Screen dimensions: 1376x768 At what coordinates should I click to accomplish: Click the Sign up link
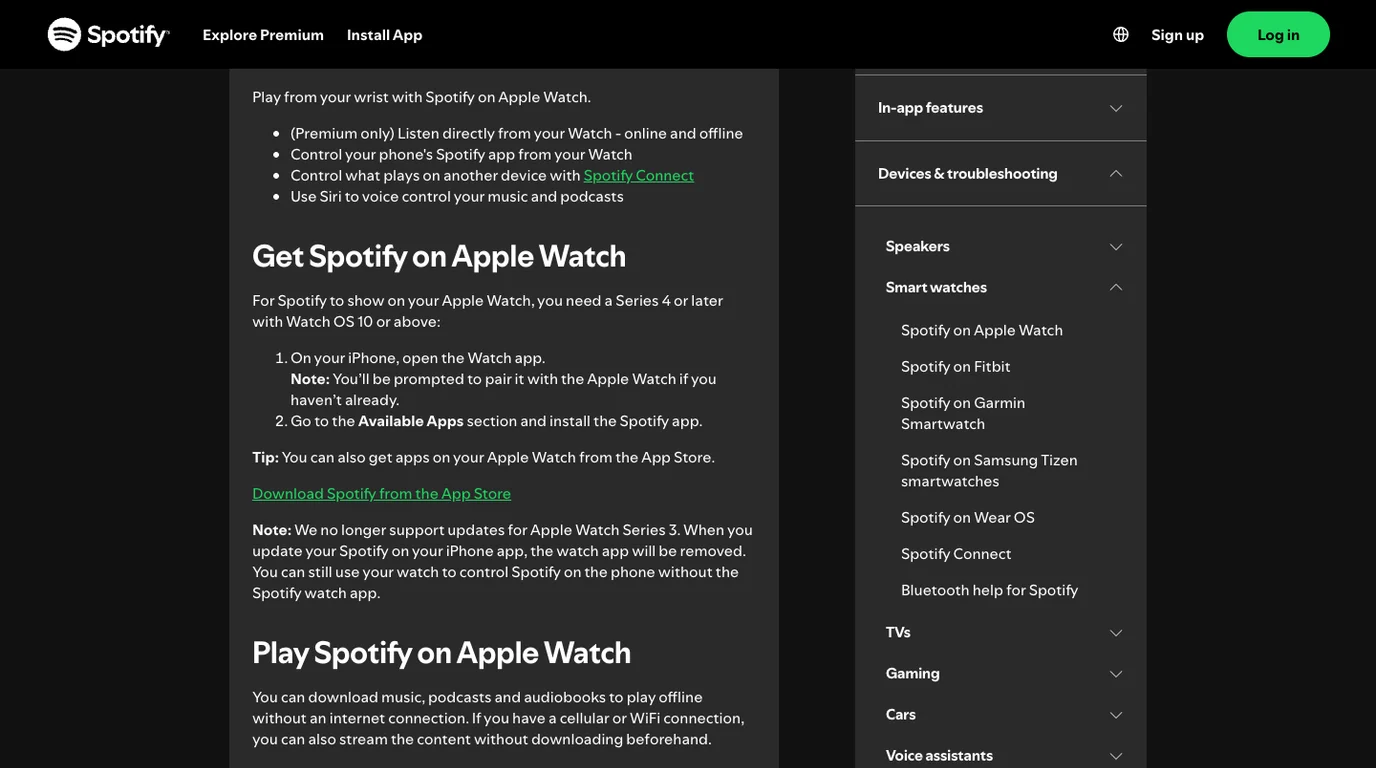[x=1177, y=34]
